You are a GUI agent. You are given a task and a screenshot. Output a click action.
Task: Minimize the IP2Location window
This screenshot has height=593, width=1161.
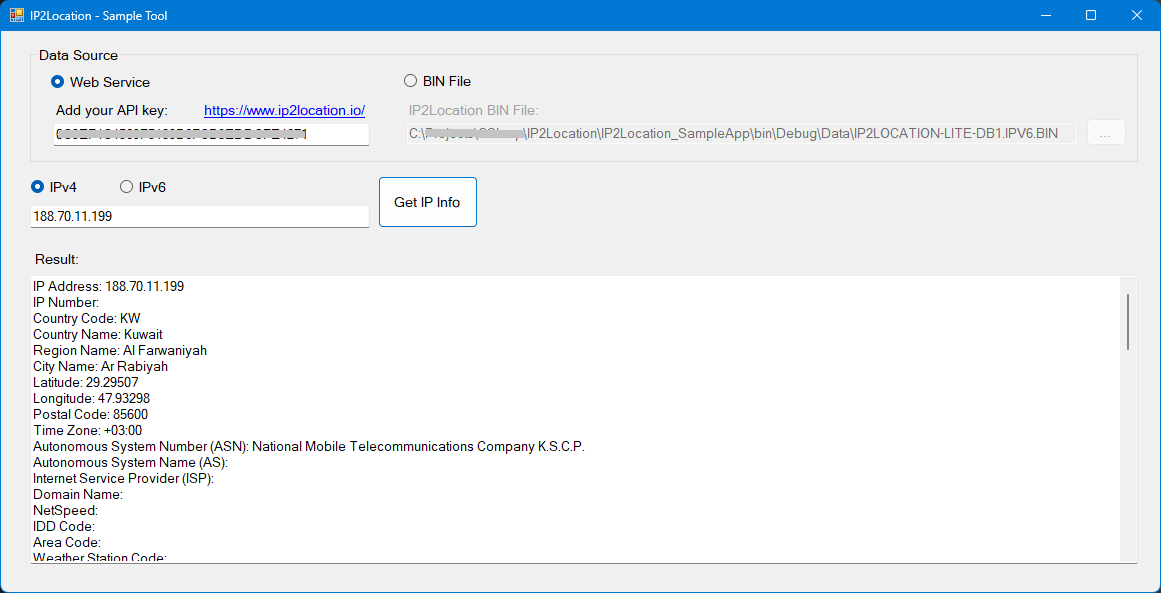(x=1045, y=15)
